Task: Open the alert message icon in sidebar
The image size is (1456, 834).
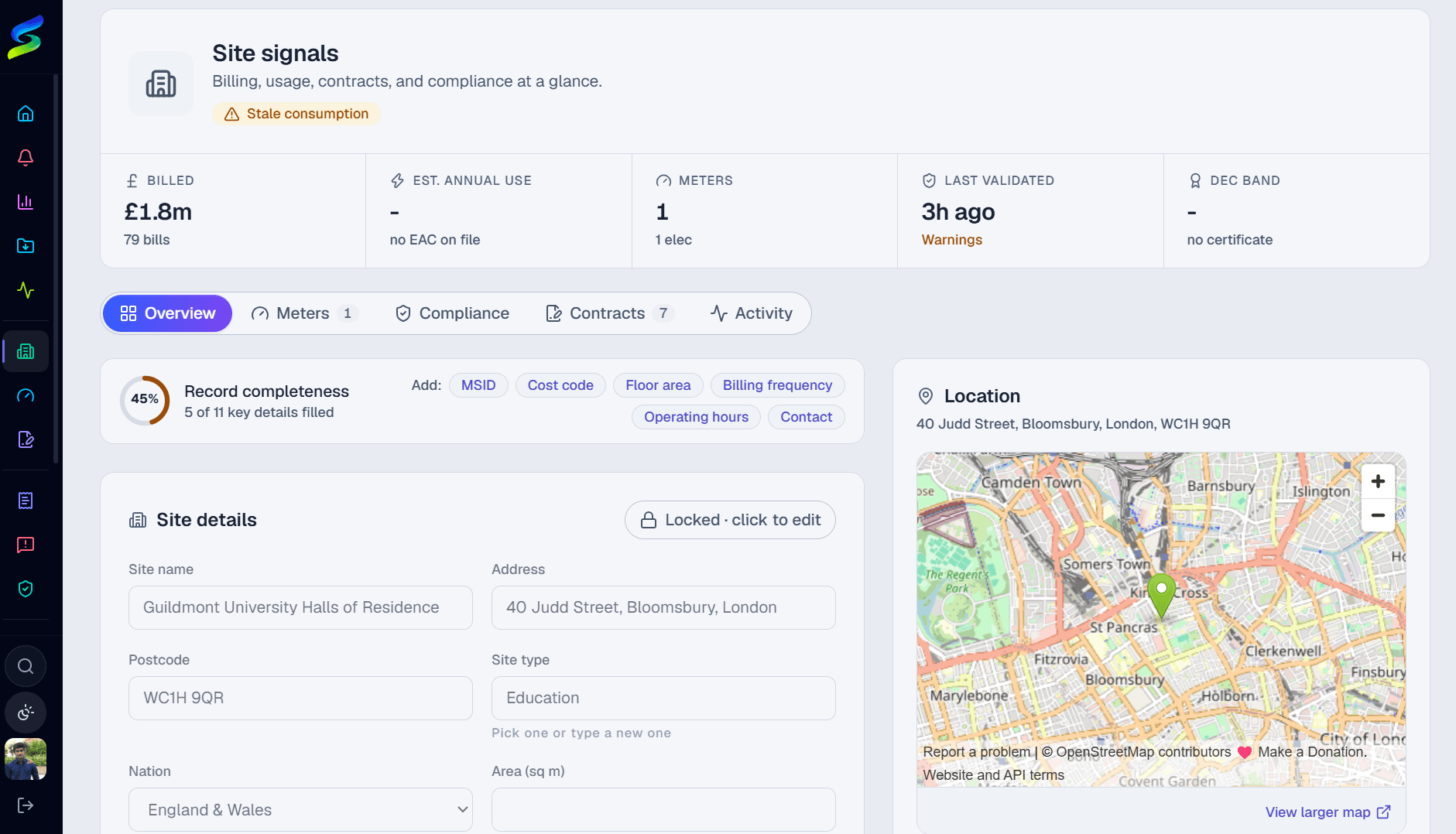Action: [x=26, y=545]
